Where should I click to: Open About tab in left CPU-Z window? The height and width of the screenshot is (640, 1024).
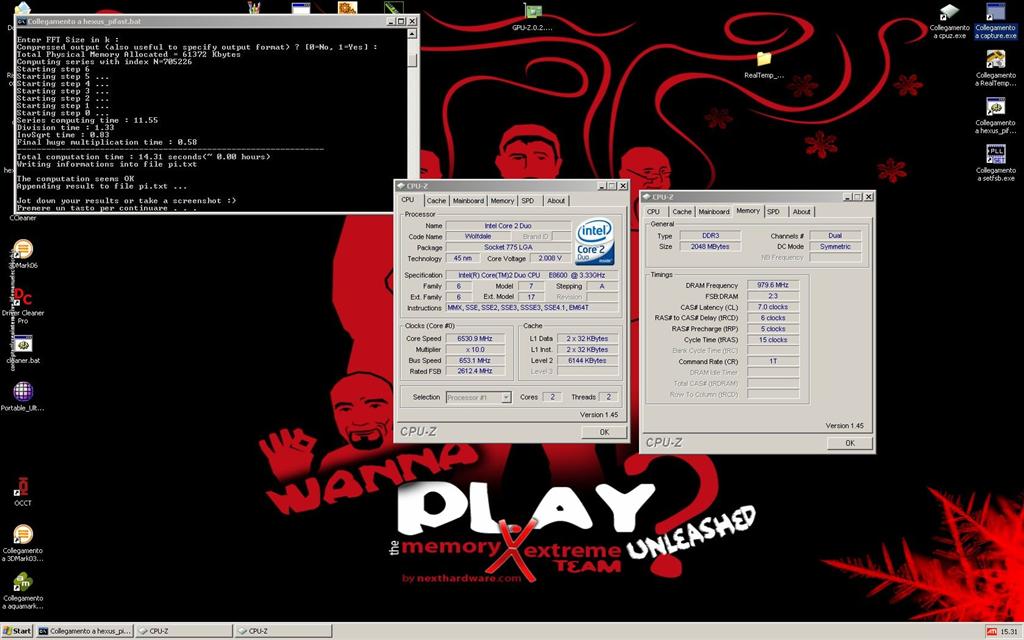[x=556, y=200]
